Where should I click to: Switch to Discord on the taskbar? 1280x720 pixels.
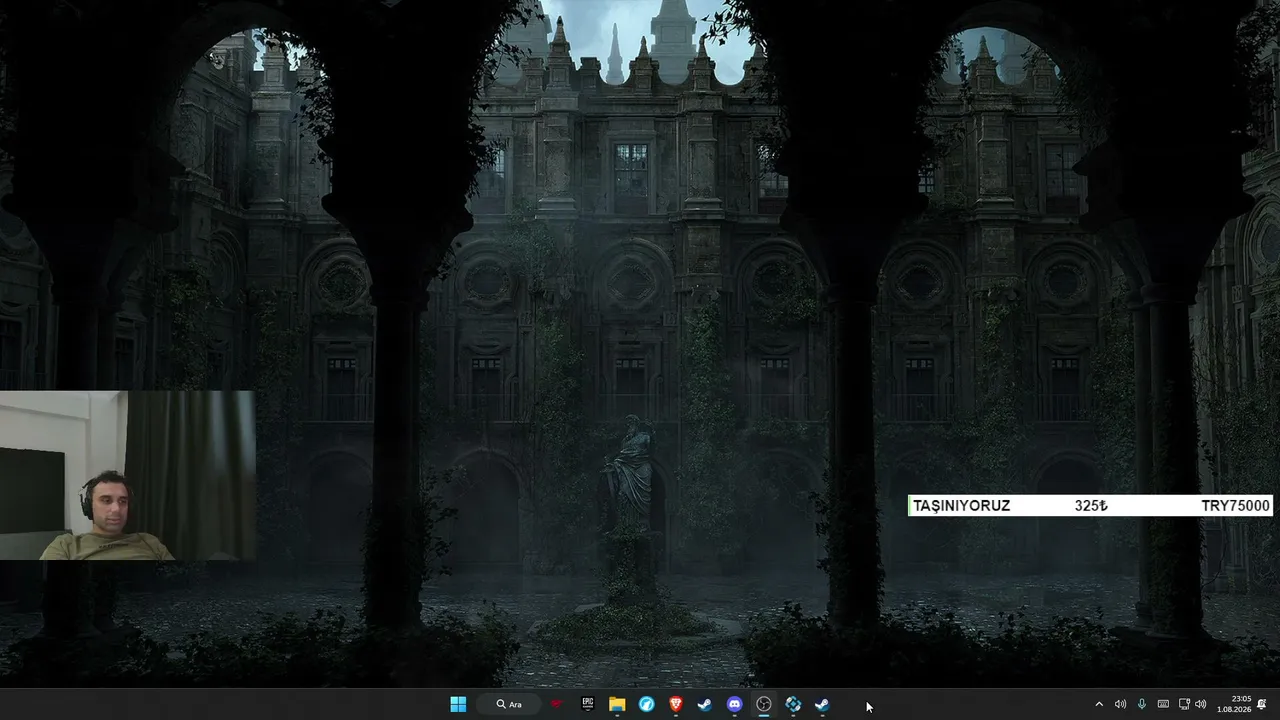click(x=735, y=704)
